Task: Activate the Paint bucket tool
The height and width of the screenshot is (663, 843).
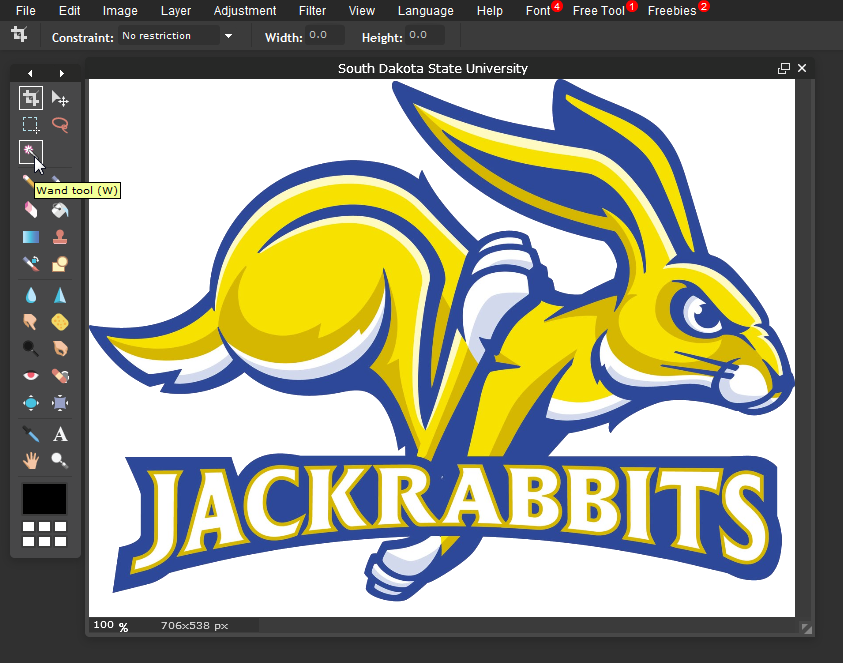Action: [x=60, y=209]
